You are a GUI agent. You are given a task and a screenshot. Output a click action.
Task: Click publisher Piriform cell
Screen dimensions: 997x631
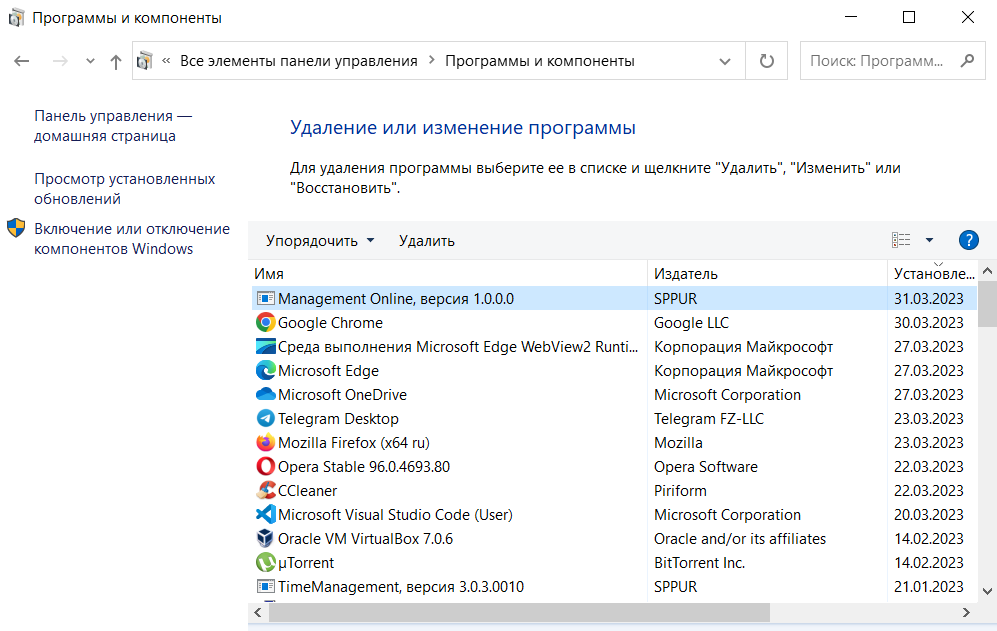[680, 490]
